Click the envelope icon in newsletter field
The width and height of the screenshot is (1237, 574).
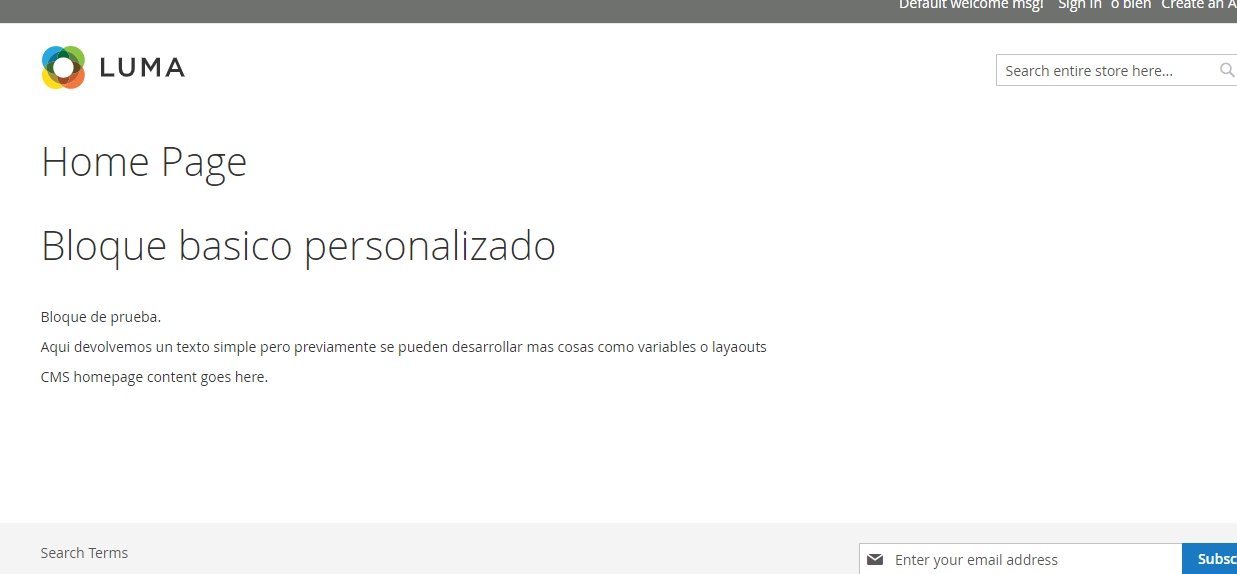tap(875, 559)
